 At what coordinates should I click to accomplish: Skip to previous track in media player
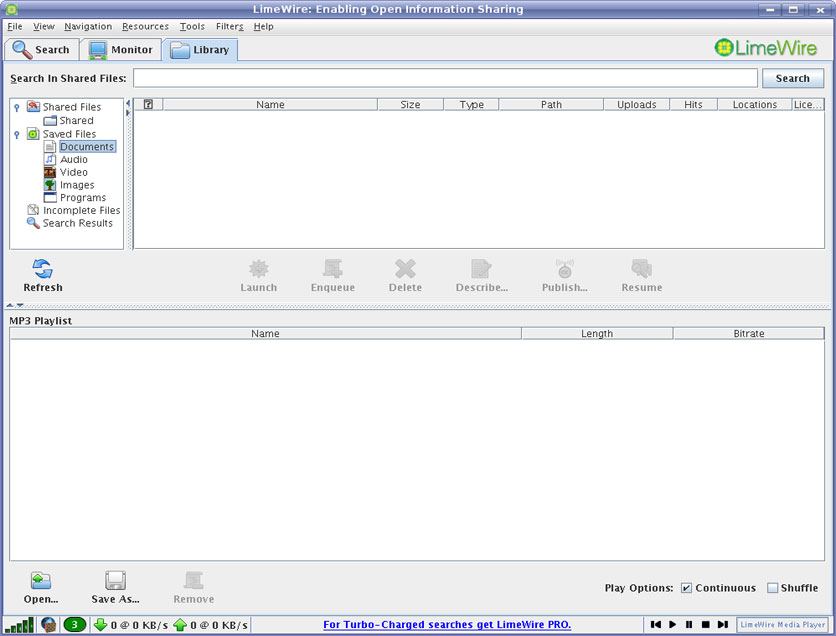(x=656, y=624)
